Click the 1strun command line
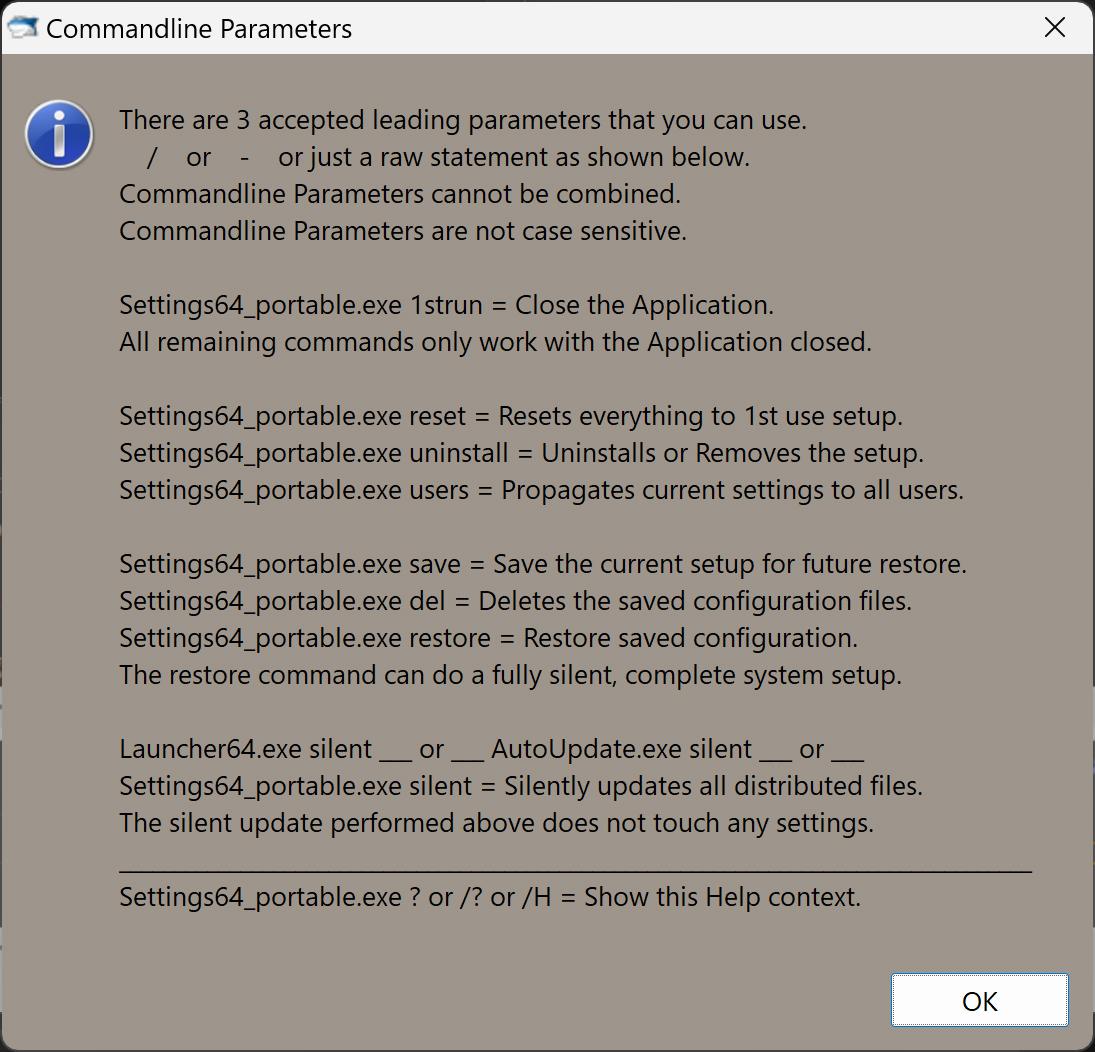 447,305
